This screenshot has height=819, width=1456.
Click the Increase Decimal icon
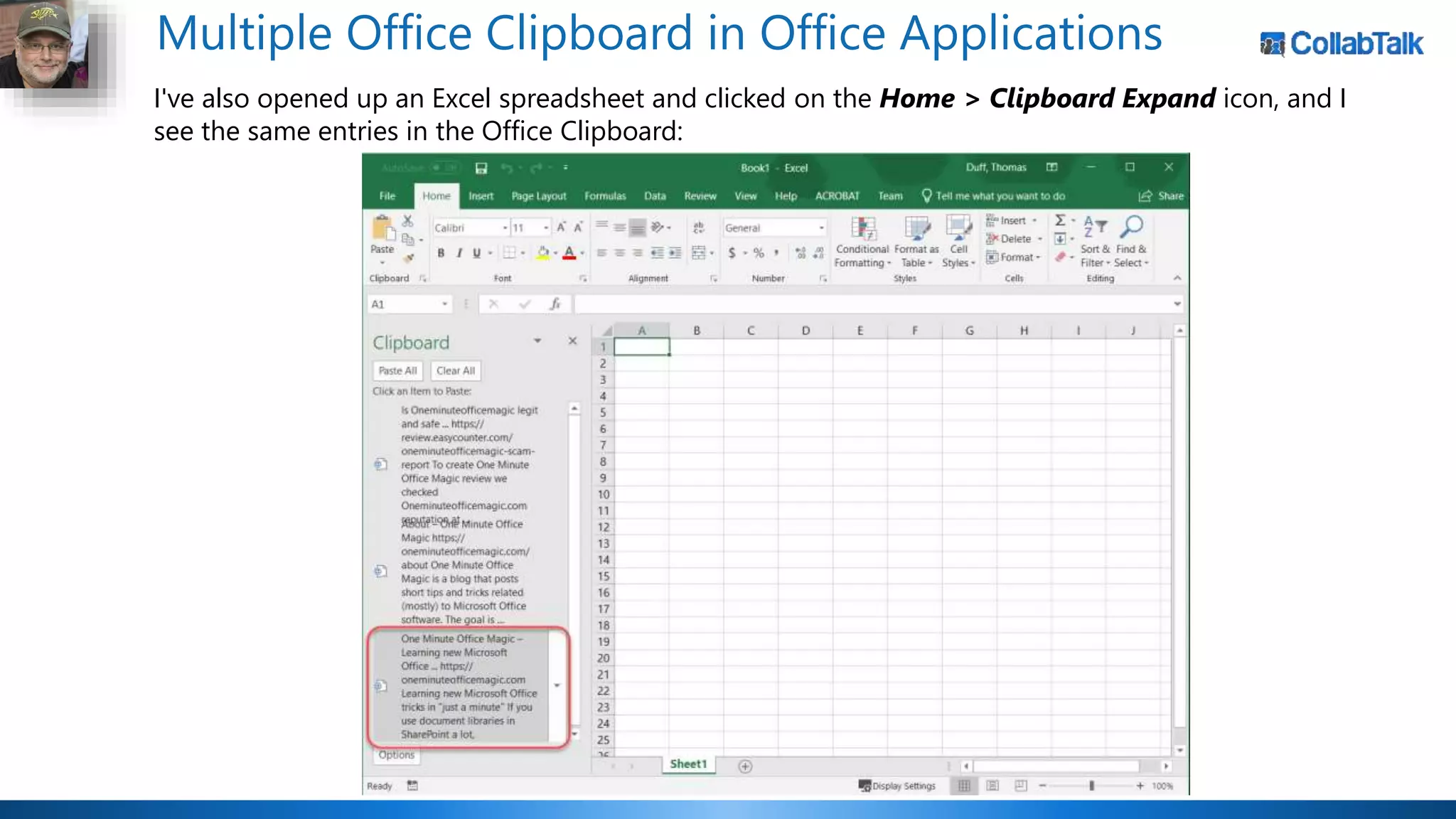pos(801,252)
